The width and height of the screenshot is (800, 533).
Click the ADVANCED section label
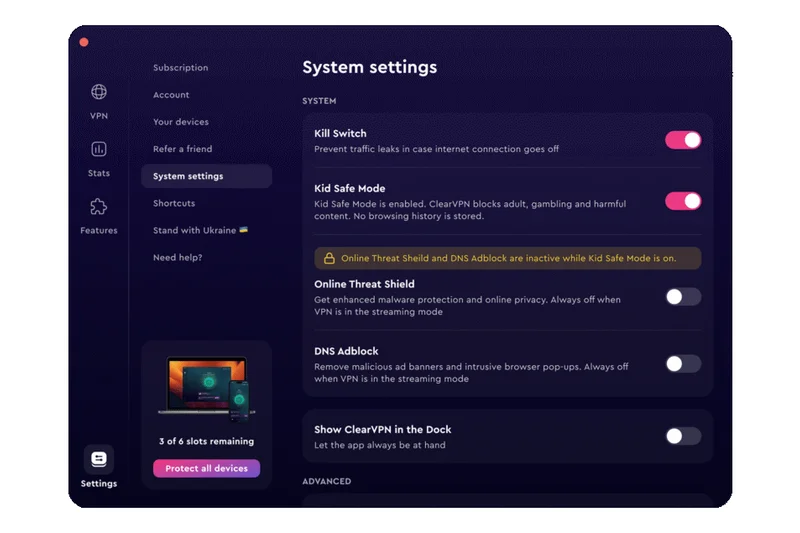(327, 481)
